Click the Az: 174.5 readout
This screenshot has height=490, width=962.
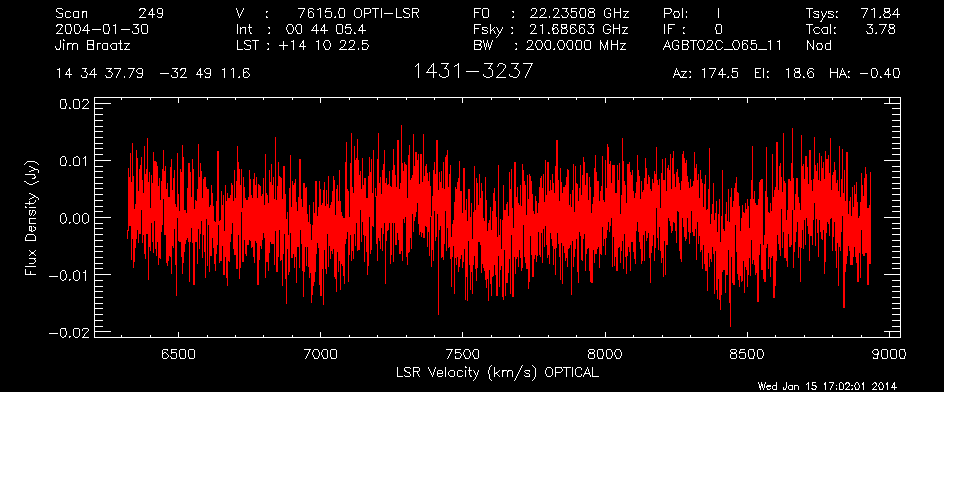point(705,74)
